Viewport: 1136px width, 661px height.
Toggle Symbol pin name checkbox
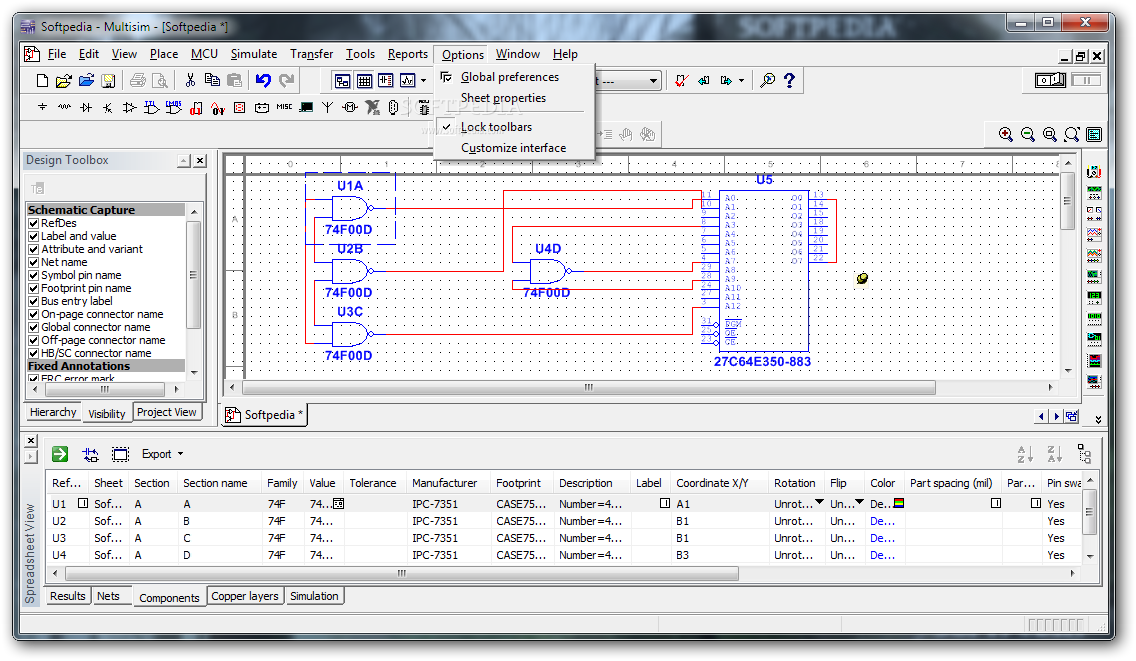coord(33,275)
